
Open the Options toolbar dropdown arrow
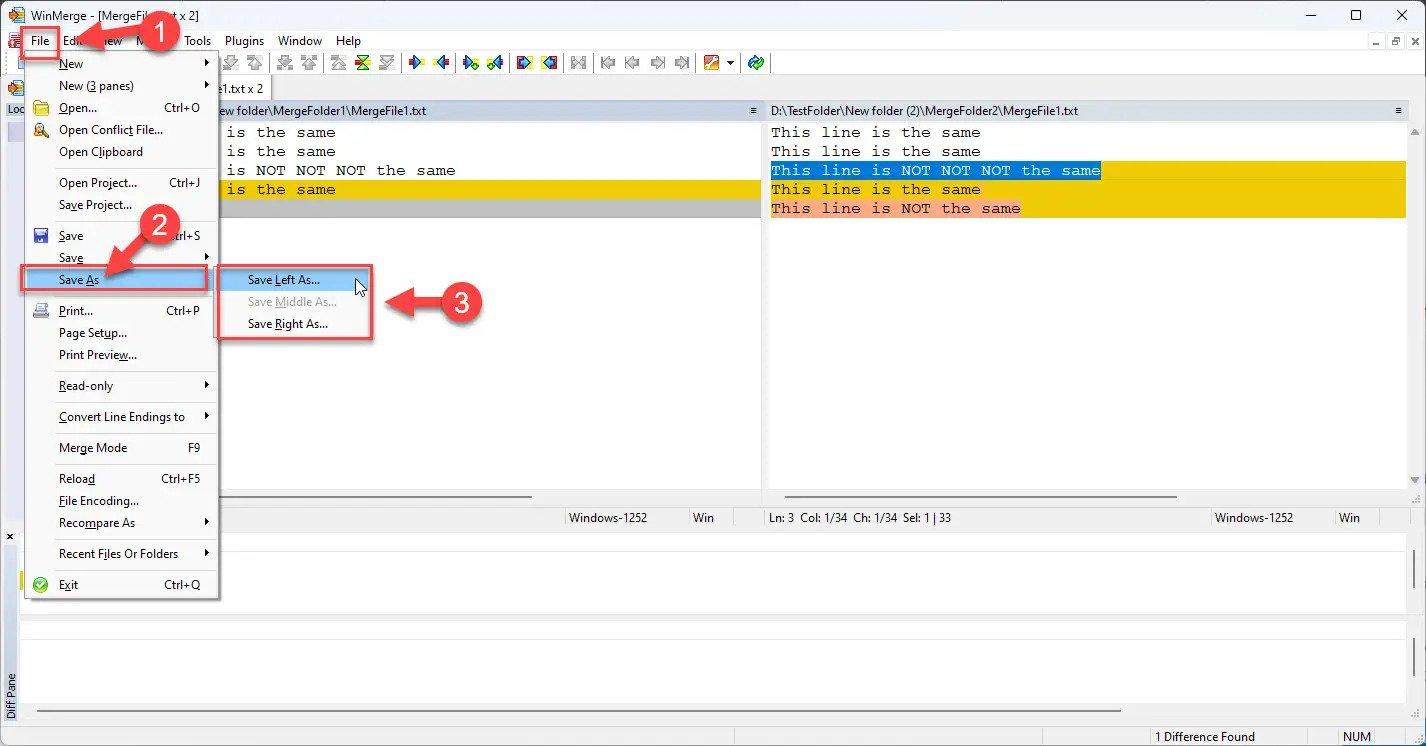730,63
